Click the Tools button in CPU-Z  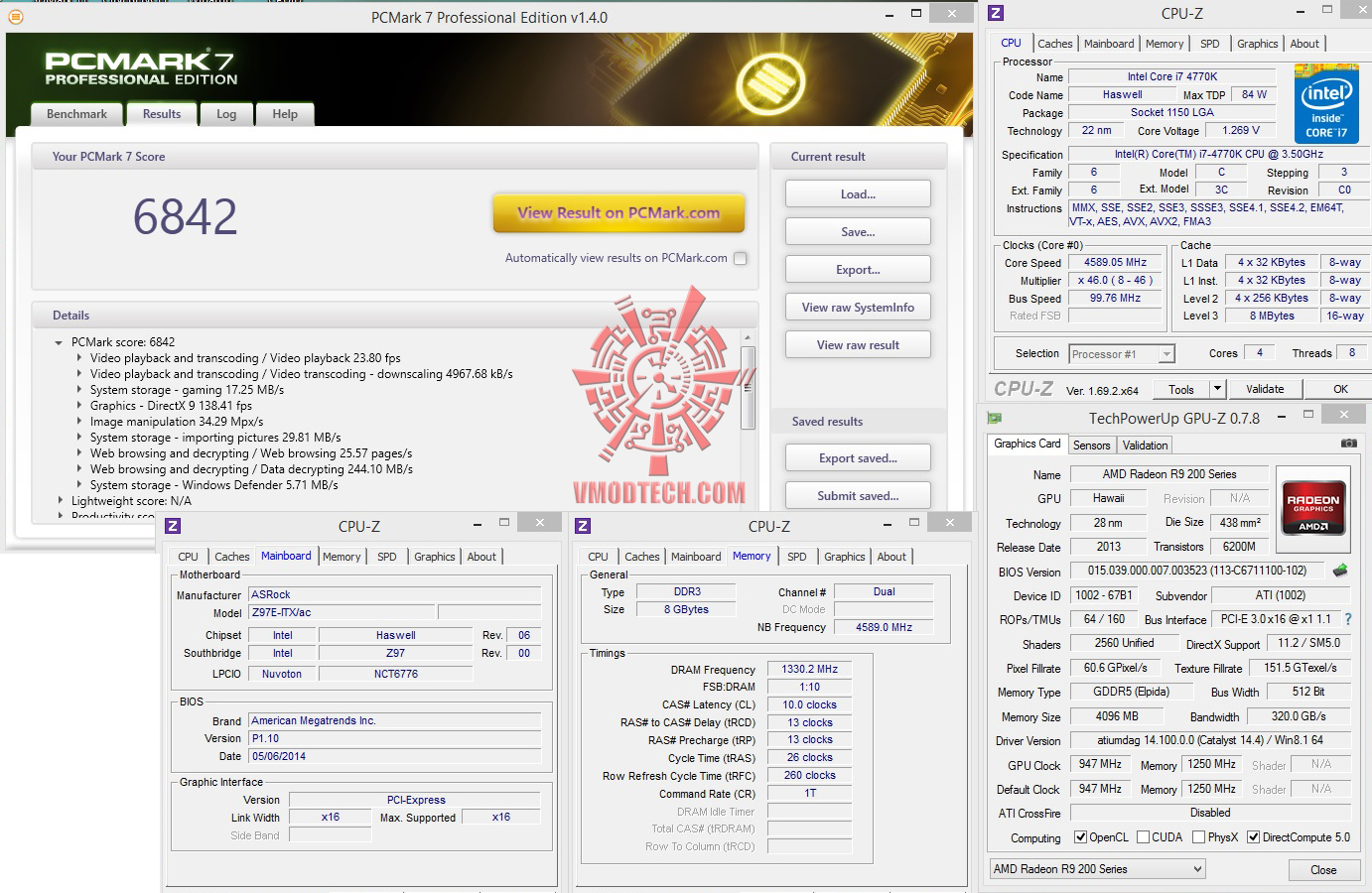1181,389
